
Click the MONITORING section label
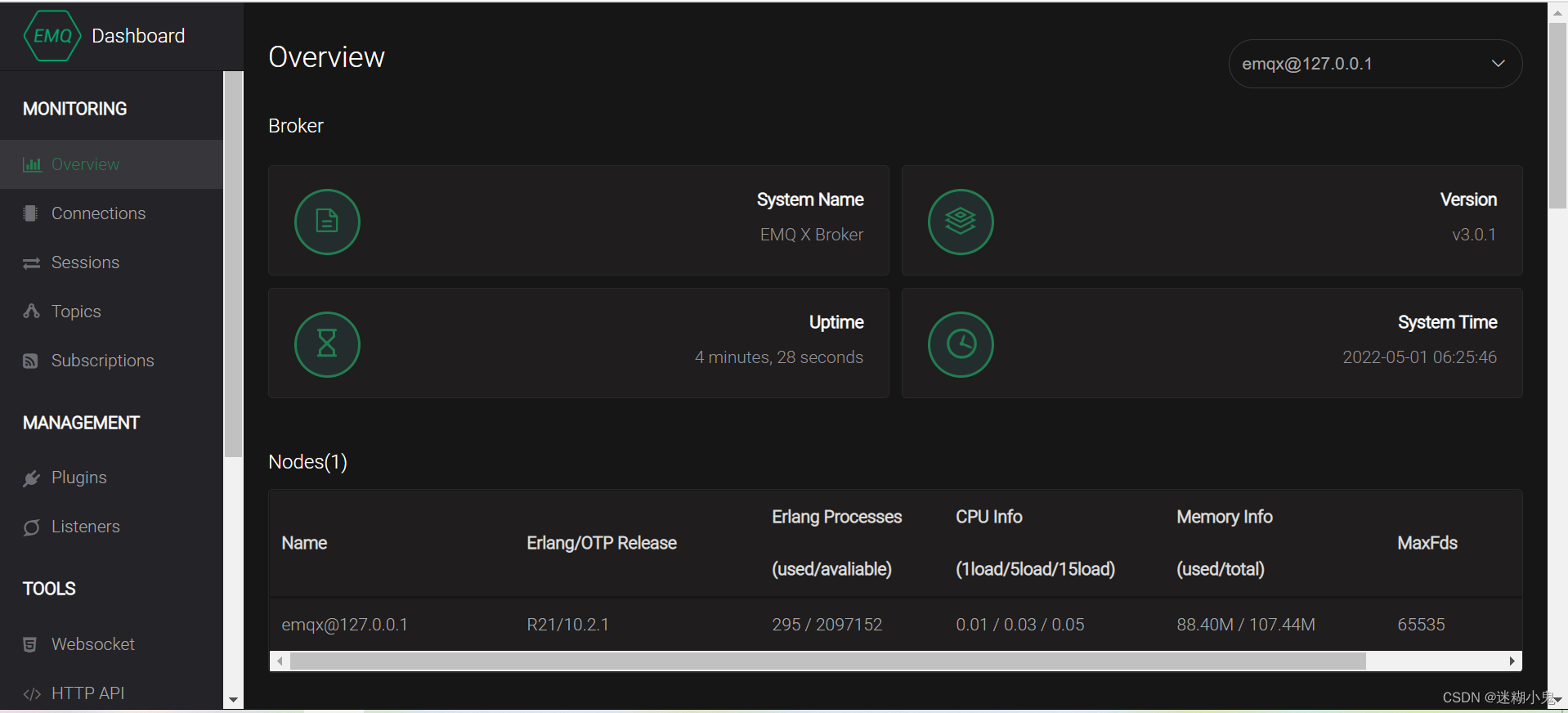(74, 109)
